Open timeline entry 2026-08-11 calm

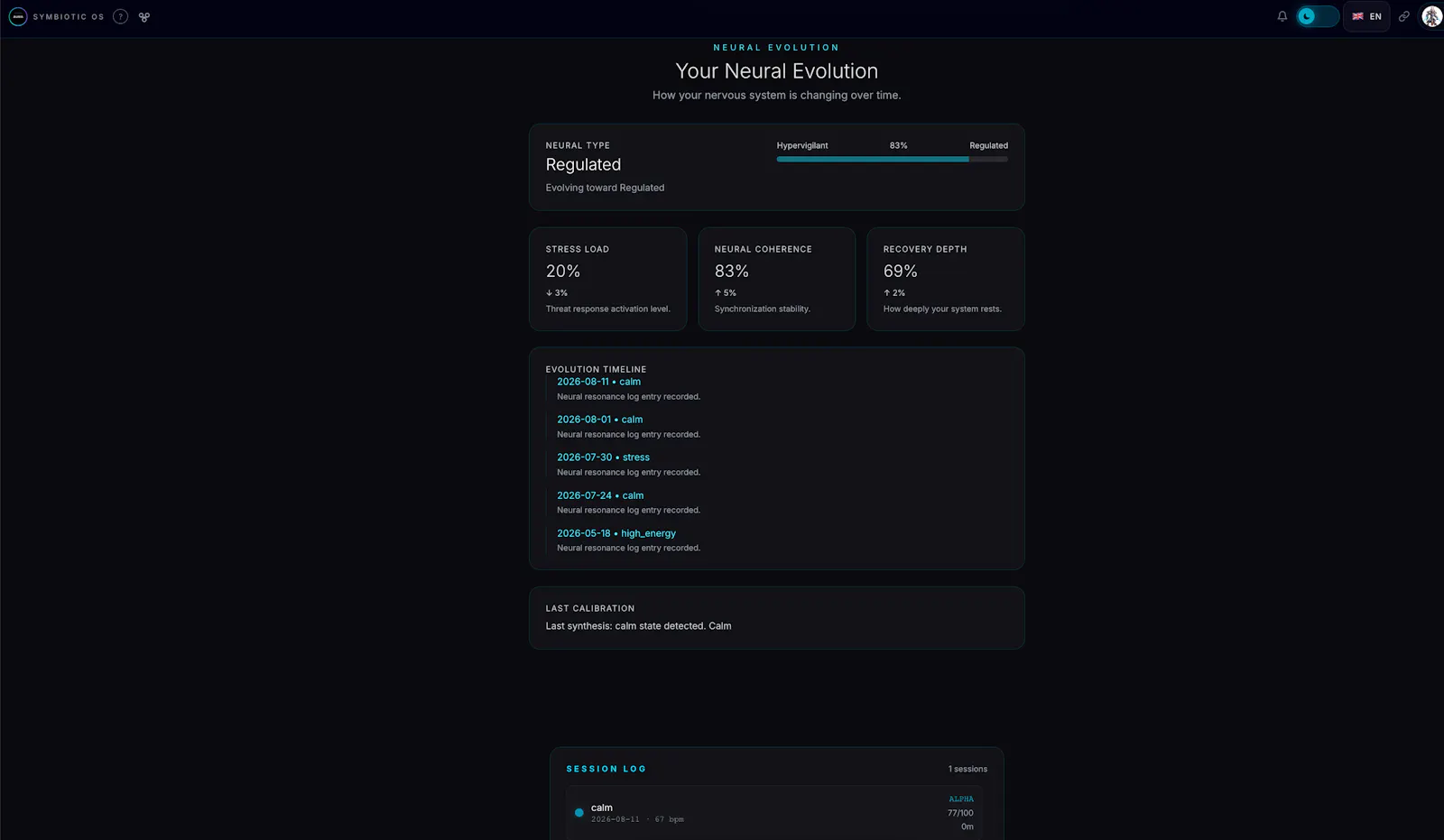pyautogui.click(x=598, y=382)
